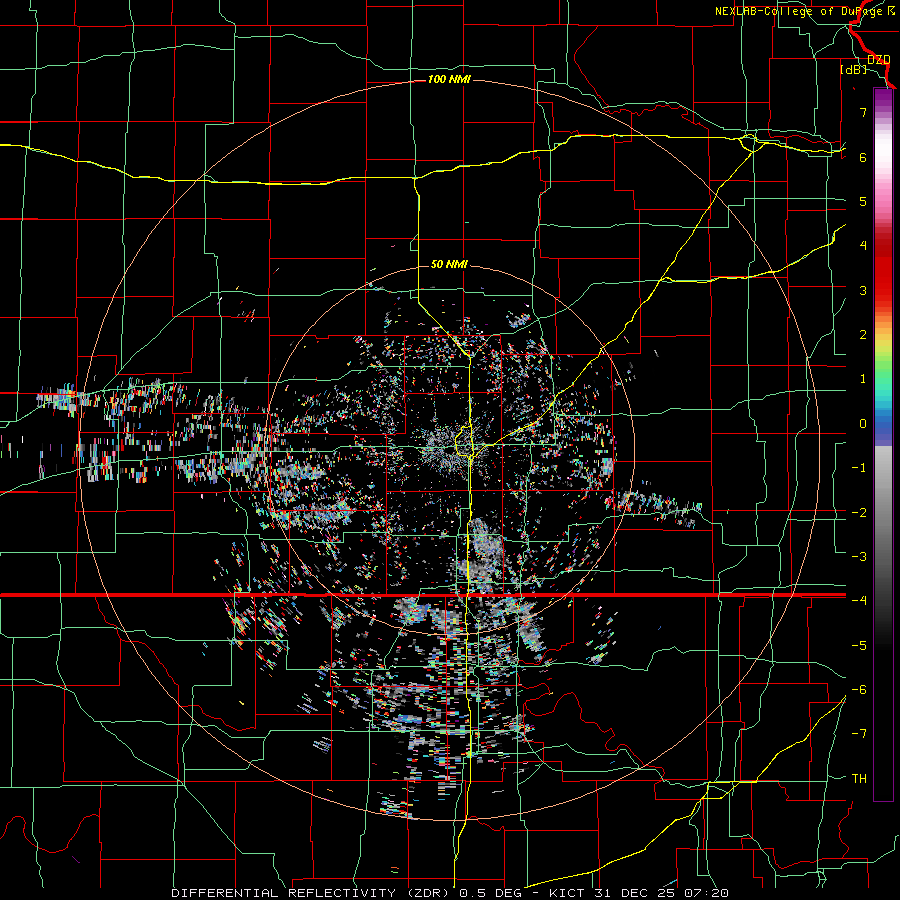This screenshot has width=900, height=900.
Task: Click the 0 dB tick label on the legend
Action: 863,424
